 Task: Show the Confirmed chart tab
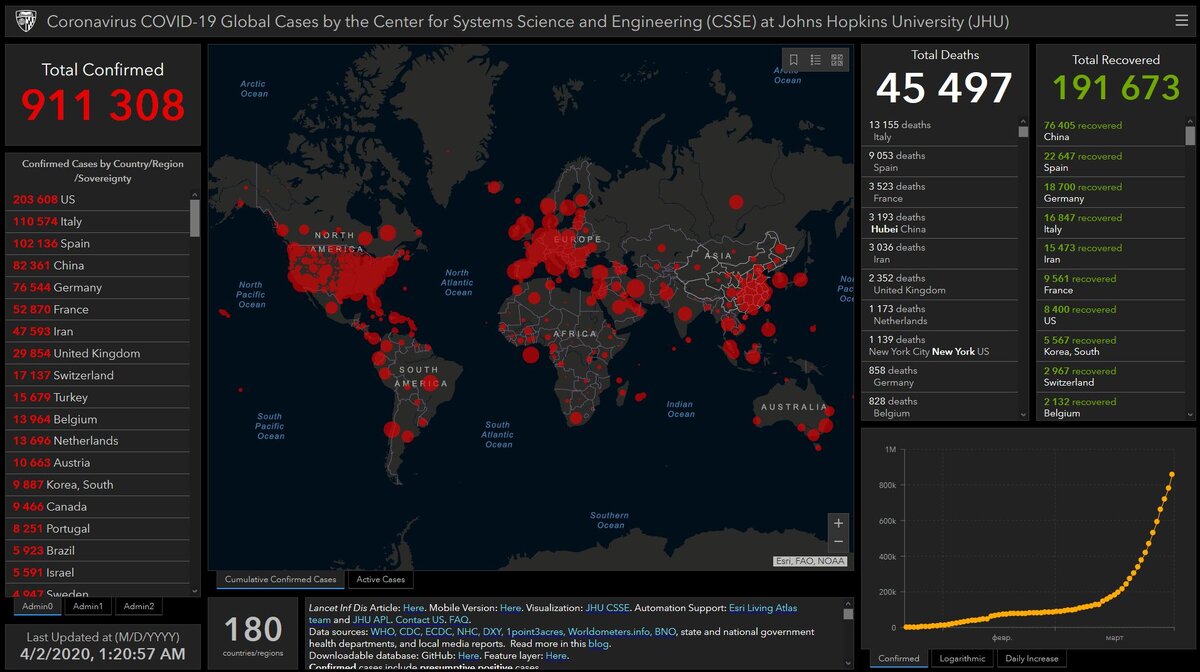[899, 658]
